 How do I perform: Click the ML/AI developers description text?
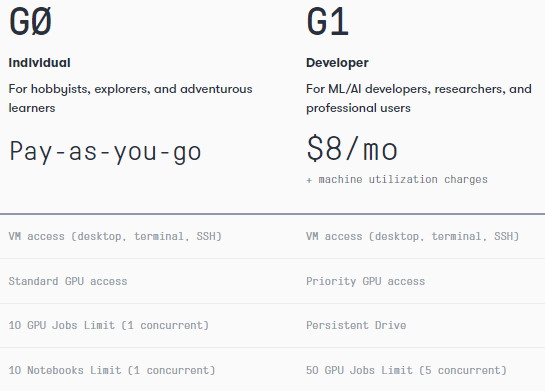(419, 98)
